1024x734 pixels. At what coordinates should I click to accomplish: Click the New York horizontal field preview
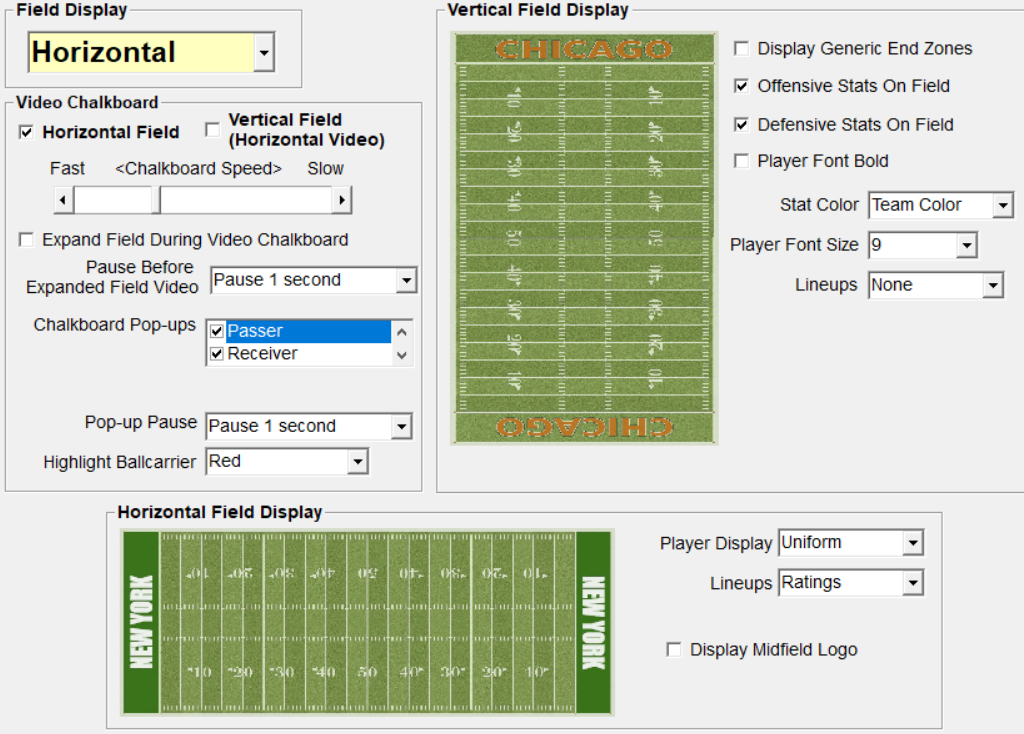(x=366, y=623)
